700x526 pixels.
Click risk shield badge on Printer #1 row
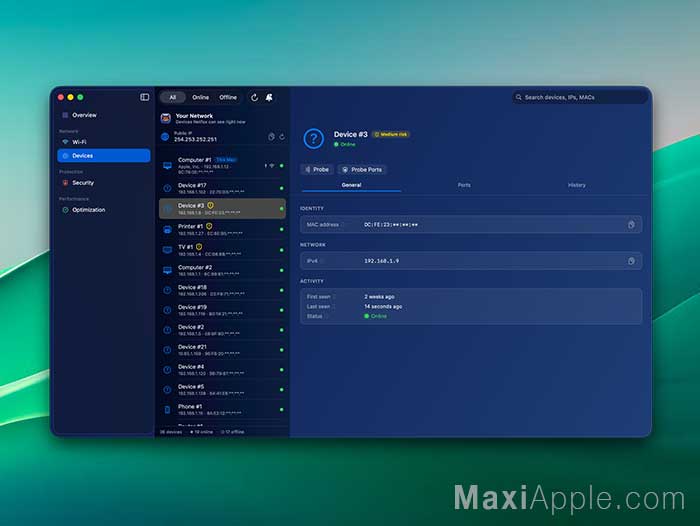(209, 226)
